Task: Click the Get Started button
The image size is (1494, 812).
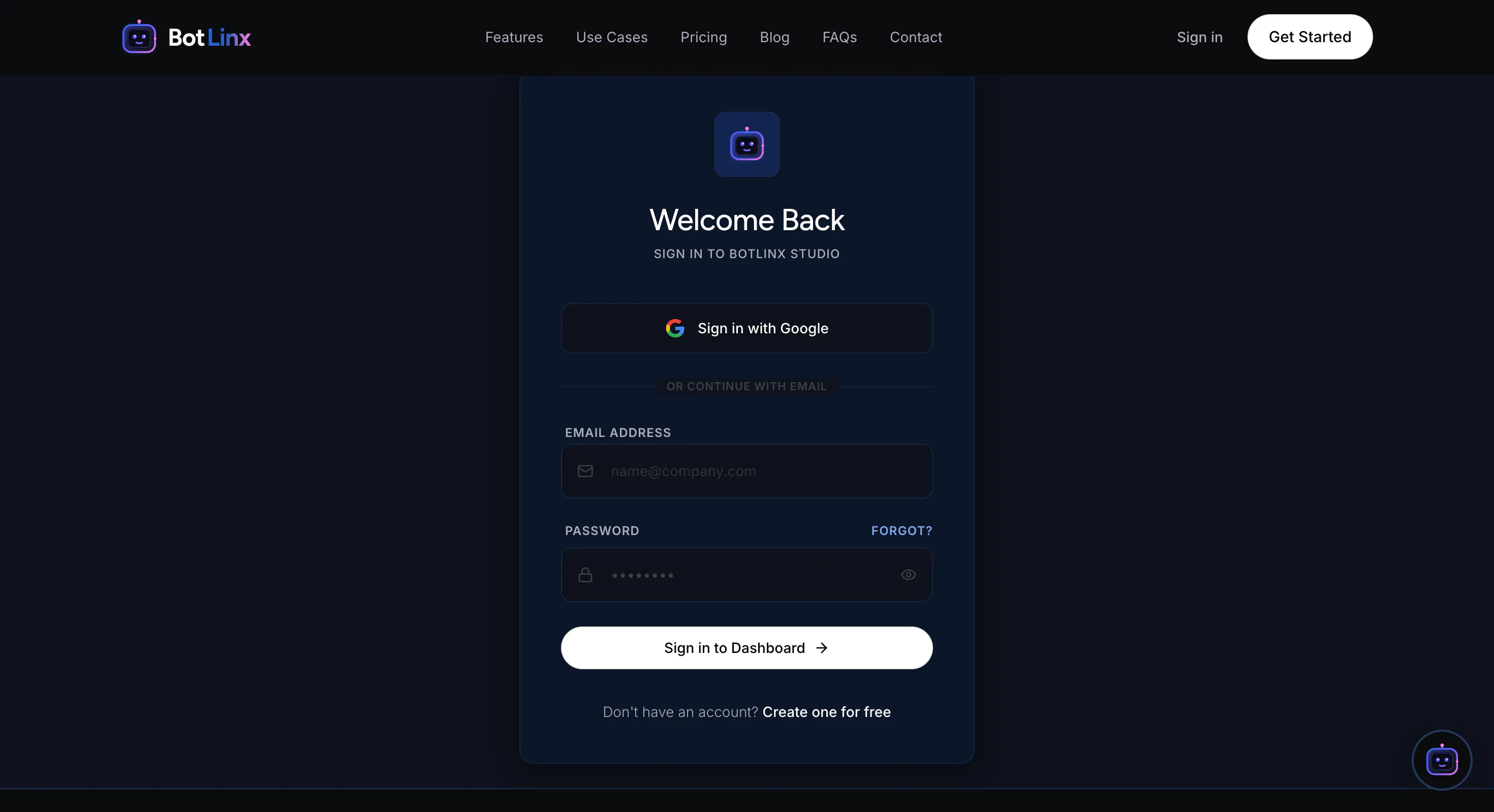Action: 1310,37
